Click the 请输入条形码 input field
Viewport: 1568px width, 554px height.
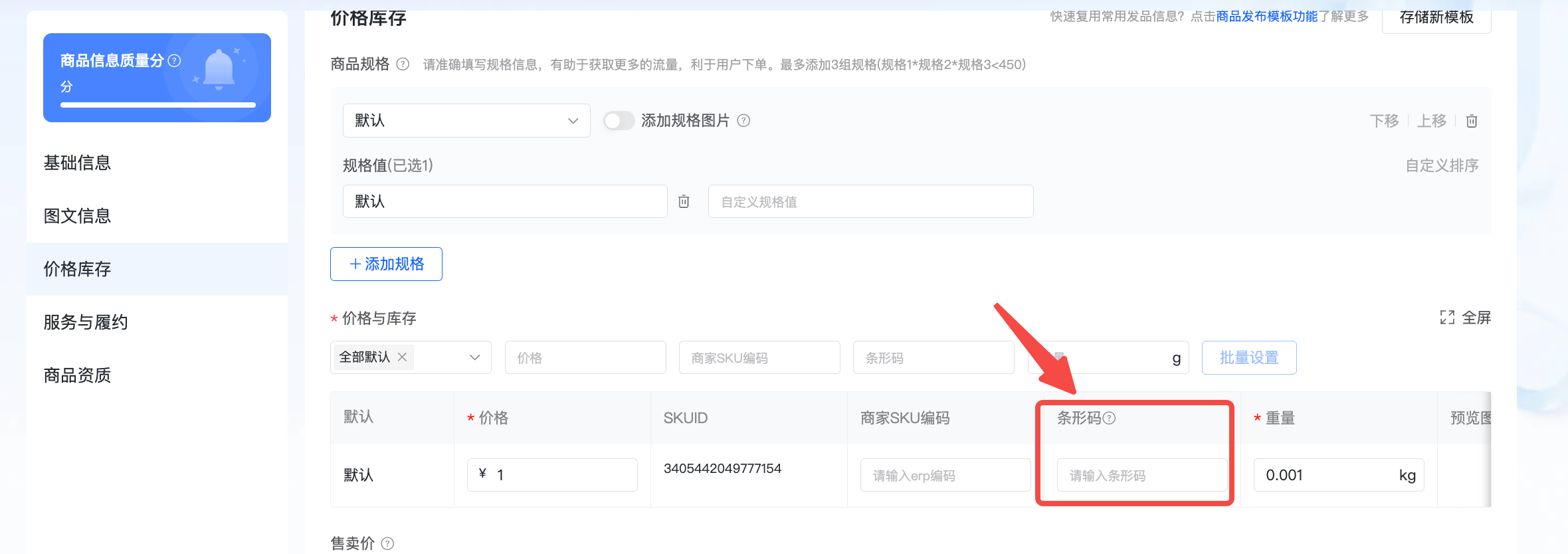(1142, 475)
